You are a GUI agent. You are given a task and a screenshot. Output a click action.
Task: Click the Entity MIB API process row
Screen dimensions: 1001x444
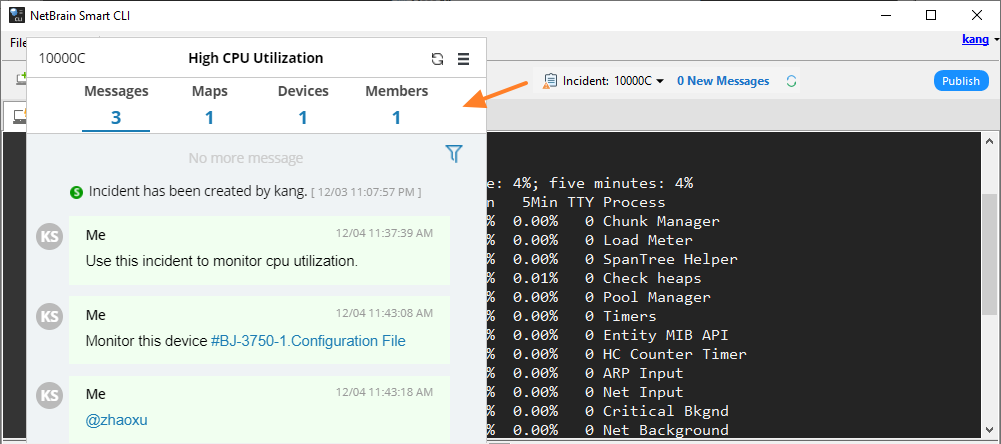[666, 335]
